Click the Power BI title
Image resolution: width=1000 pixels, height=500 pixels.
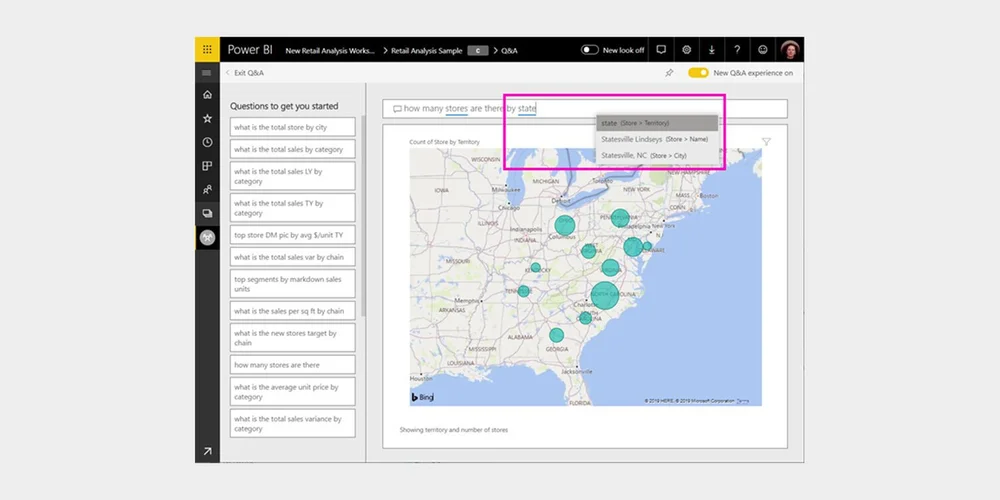click(251, 50)
